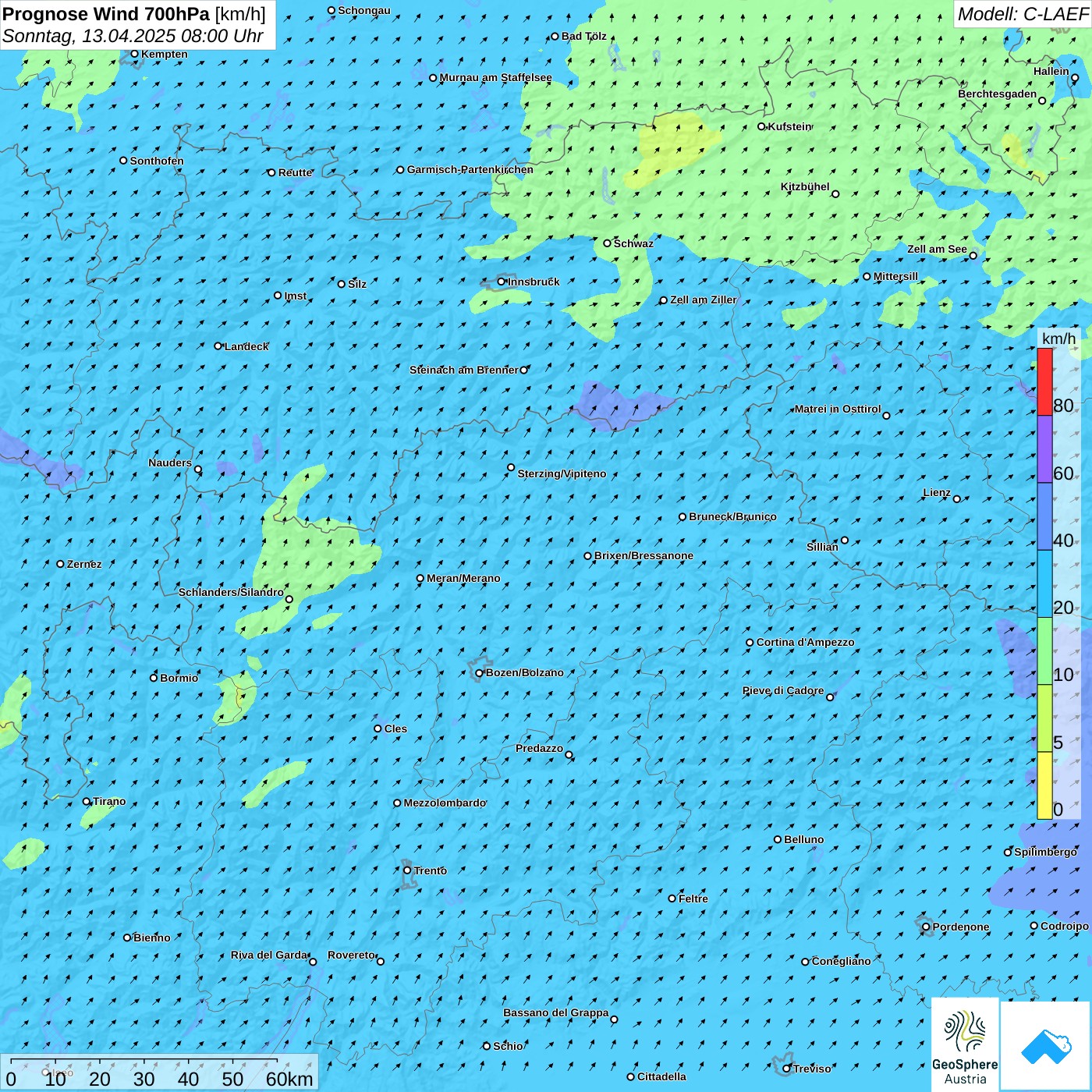Click the 'Prognose Wind 700hPa' title
This screenshot has width=1092, height=1092.
106,14
